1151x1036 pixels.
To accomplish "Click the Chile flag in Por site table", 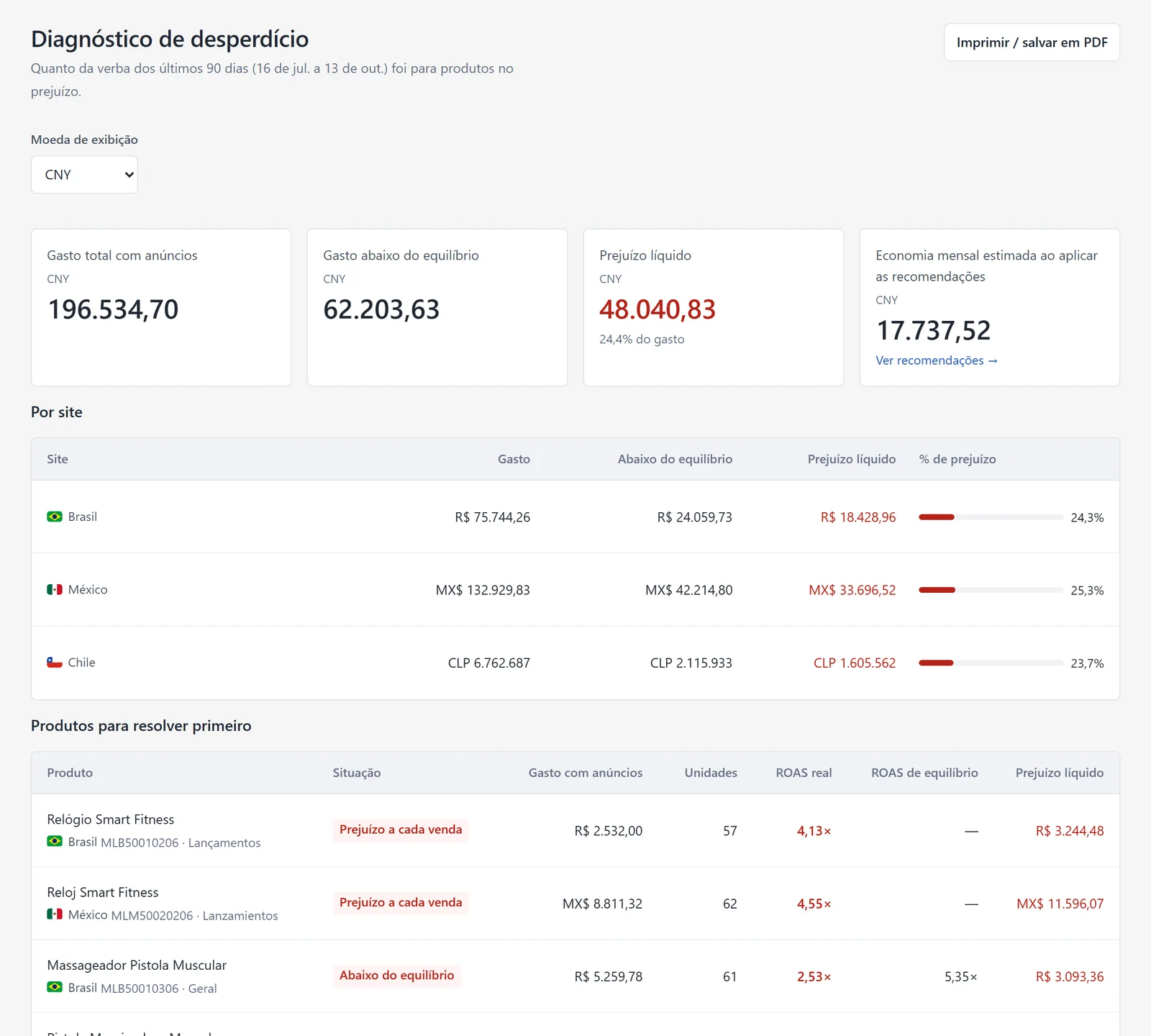I will 55,662.
